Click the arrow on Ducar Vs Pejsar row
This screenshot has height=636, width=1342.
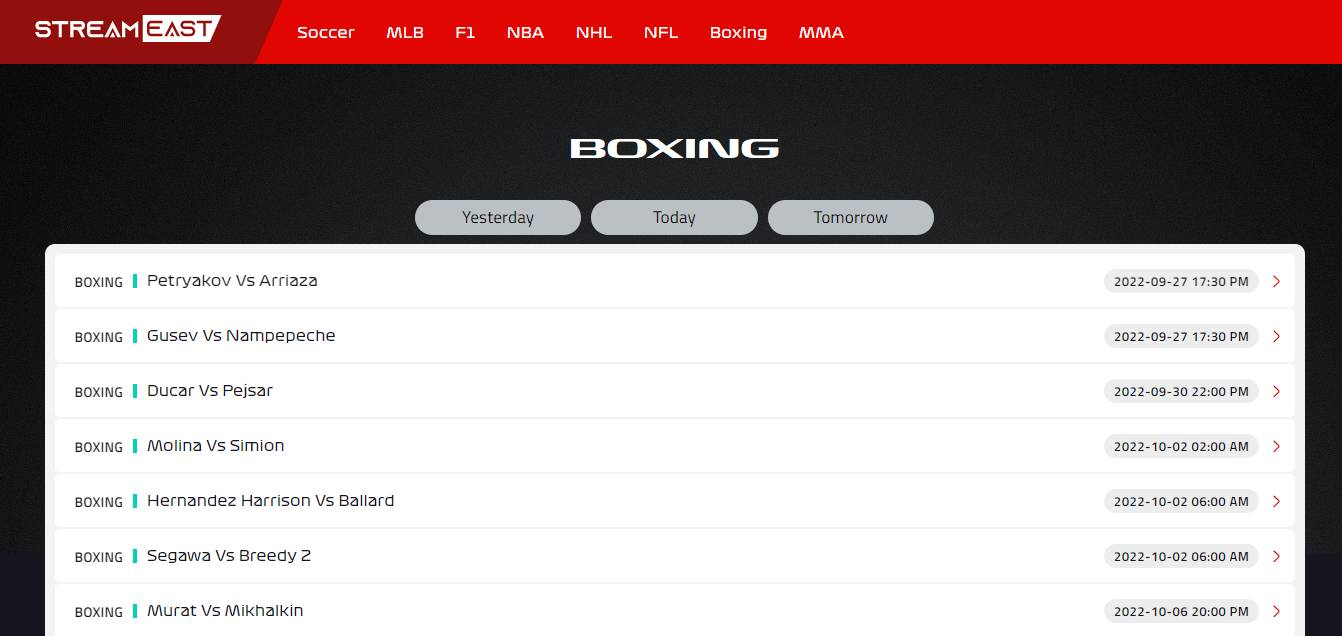pos(1276,392)
